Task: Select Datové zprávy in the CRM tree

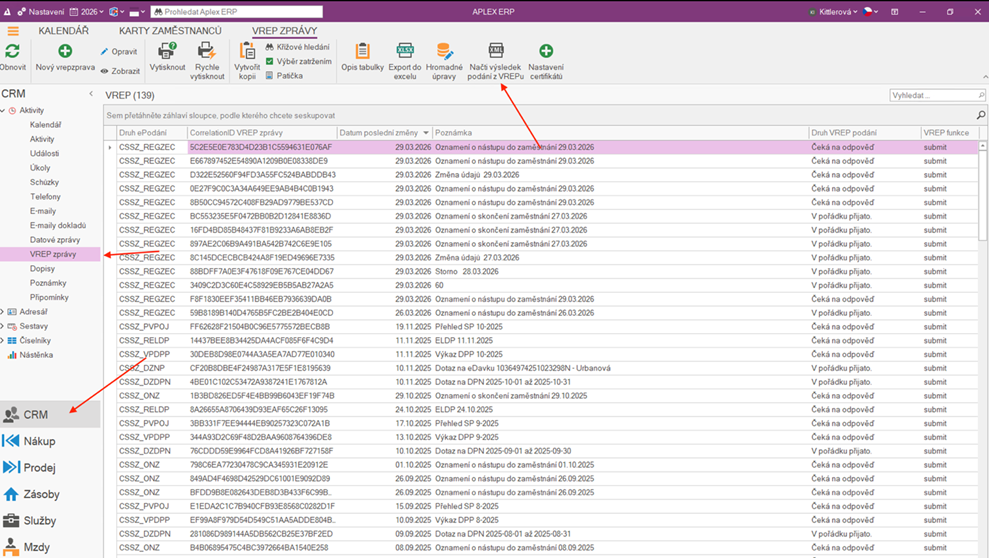Action: (55, 240)
